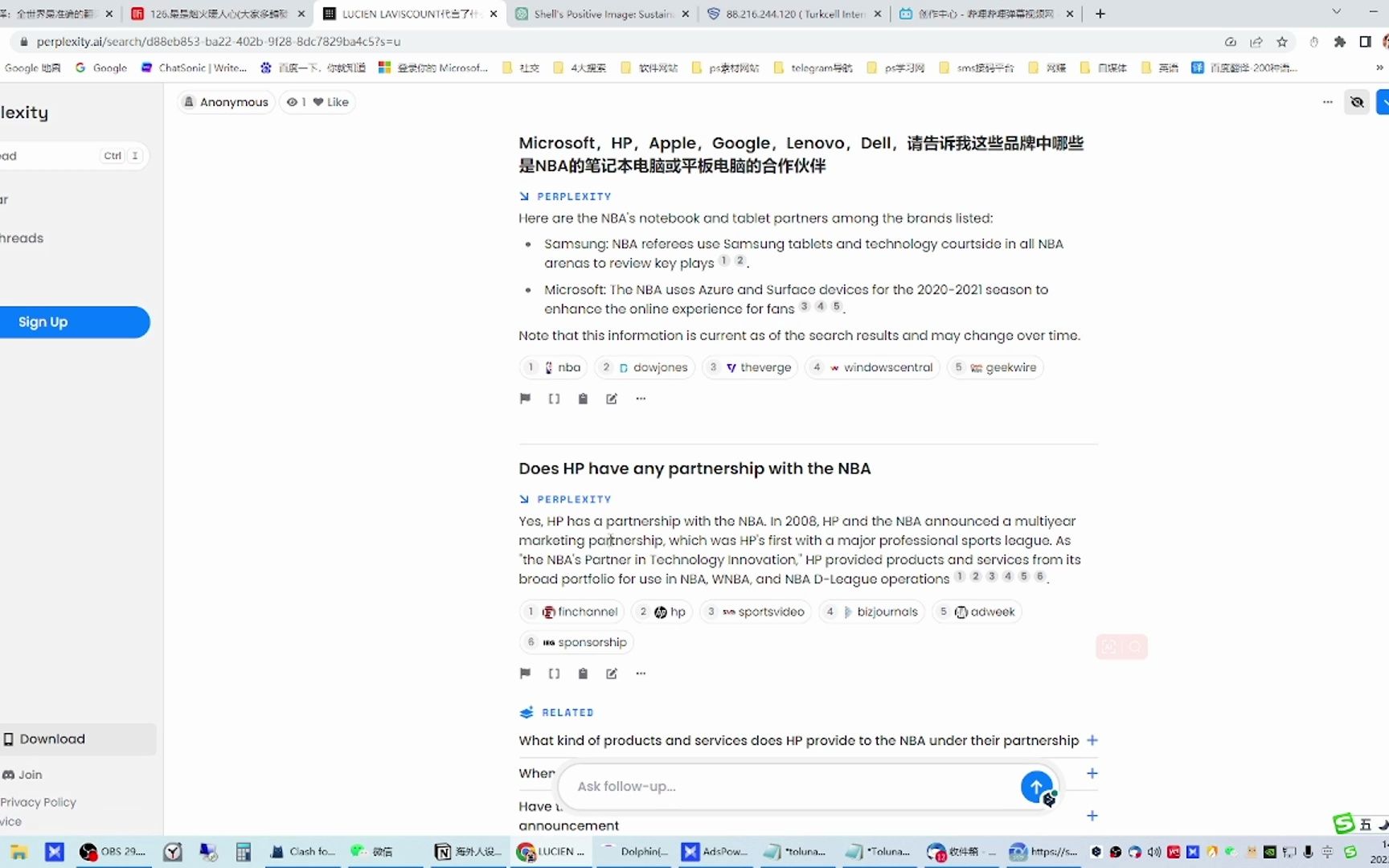Open more options under the first answer
The width and height of the screenshot is (1389, 868).
point(641,399)
